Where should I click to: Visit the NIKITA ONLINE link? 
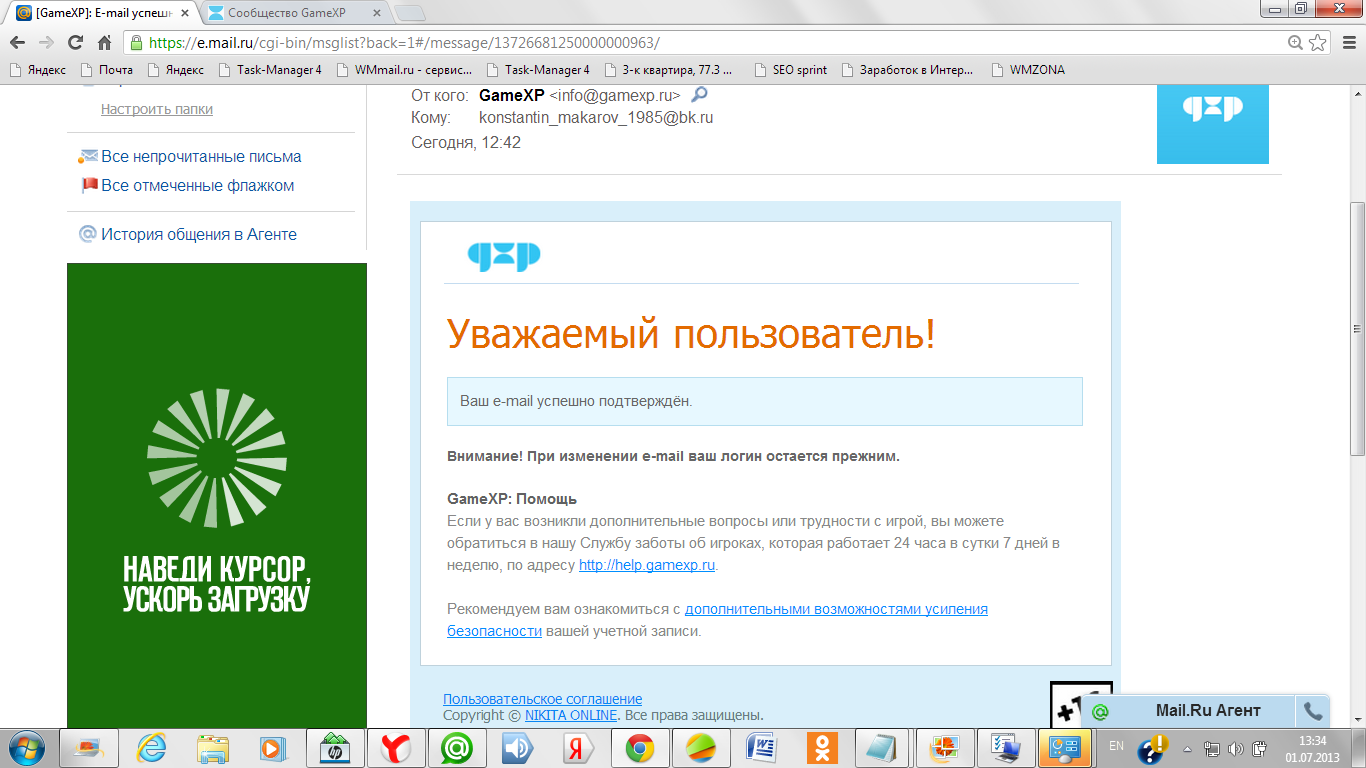571,715
